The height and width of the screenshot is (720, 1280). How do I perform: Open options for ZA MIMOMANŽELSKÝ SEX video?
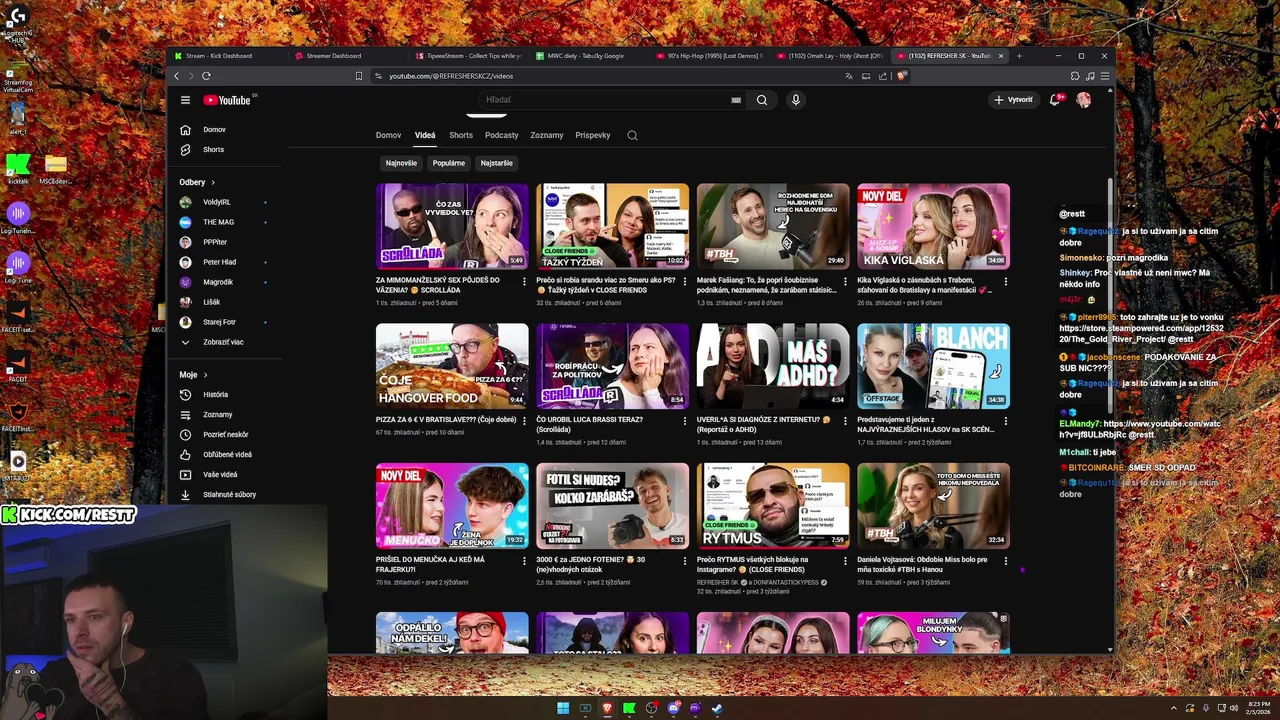524,281
